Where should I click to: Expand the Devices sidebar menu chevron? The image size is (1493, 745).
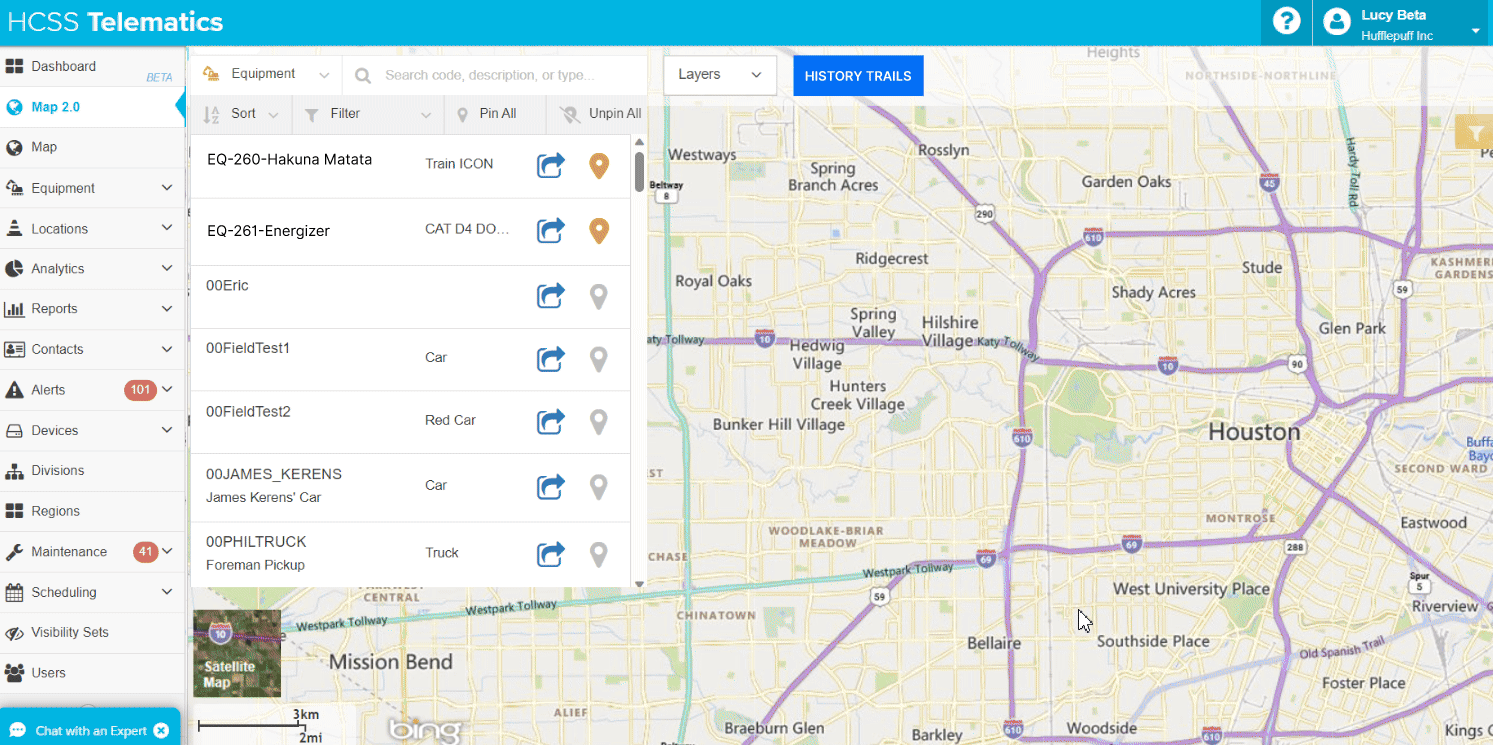167,430
